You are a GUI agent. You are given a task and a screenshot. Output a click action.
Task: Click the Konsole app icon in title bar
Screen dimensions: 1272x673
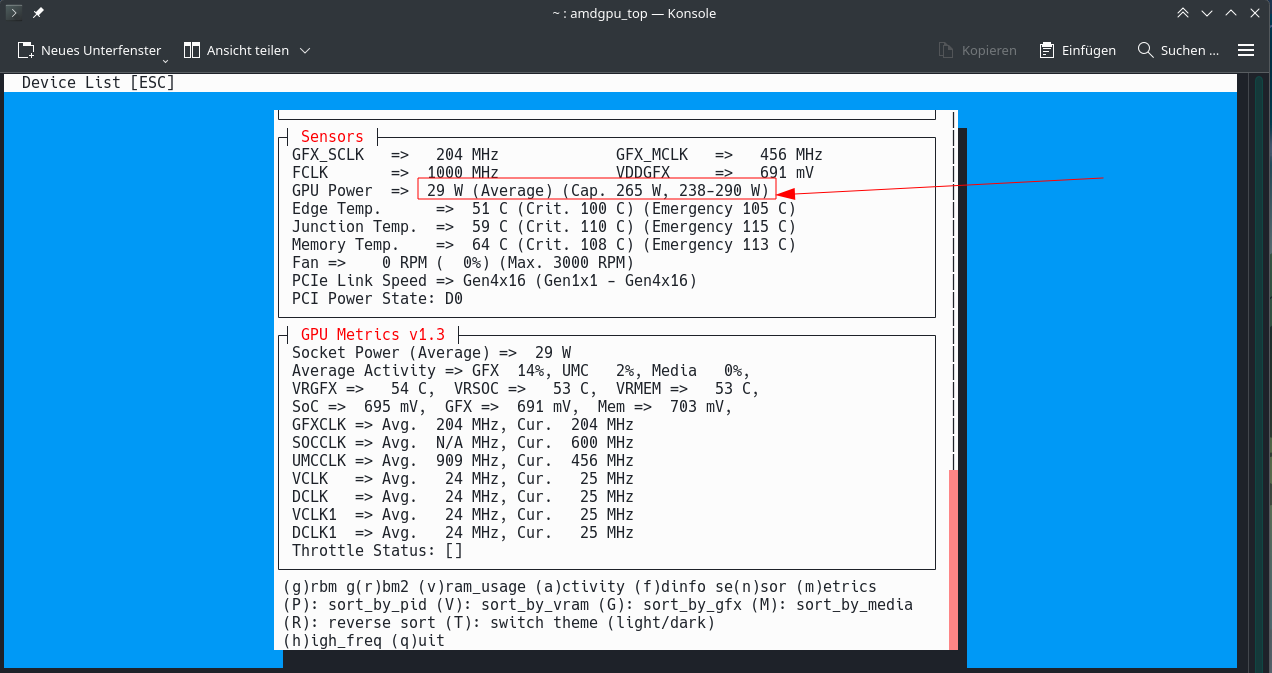(12, 13)
